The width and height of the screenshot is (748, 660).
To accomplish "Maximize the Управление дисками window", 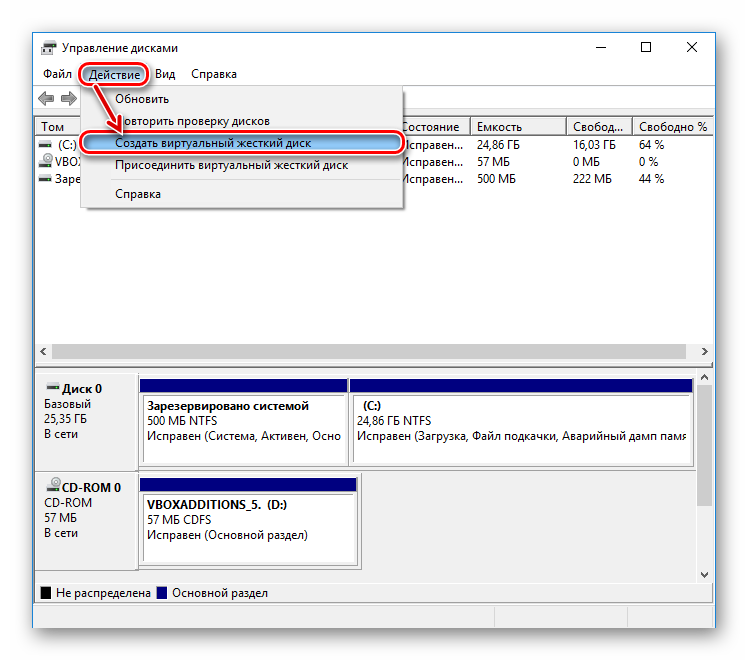I will tap(646, 47).
